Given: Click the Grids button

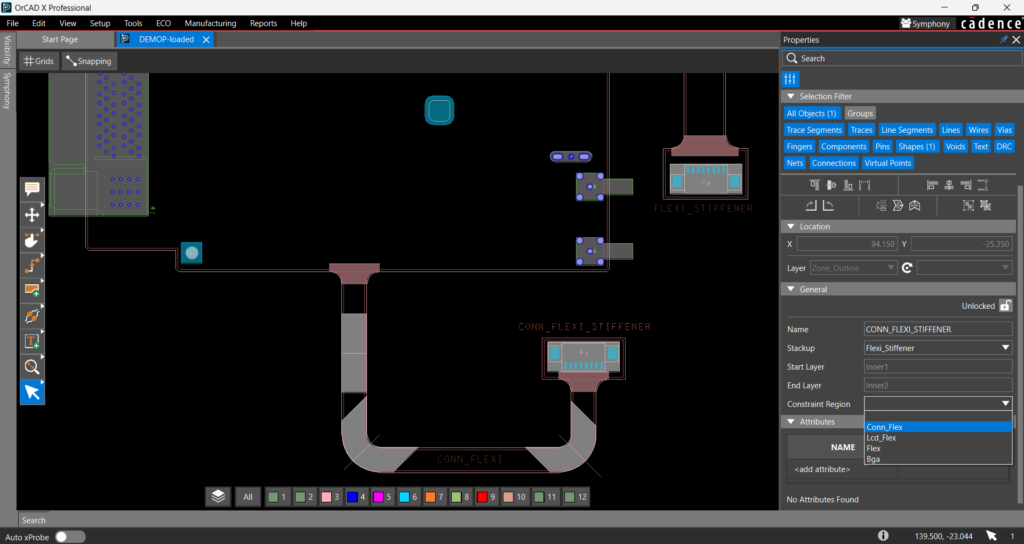Looking at the screenshot, I should (x=39, y=61).
